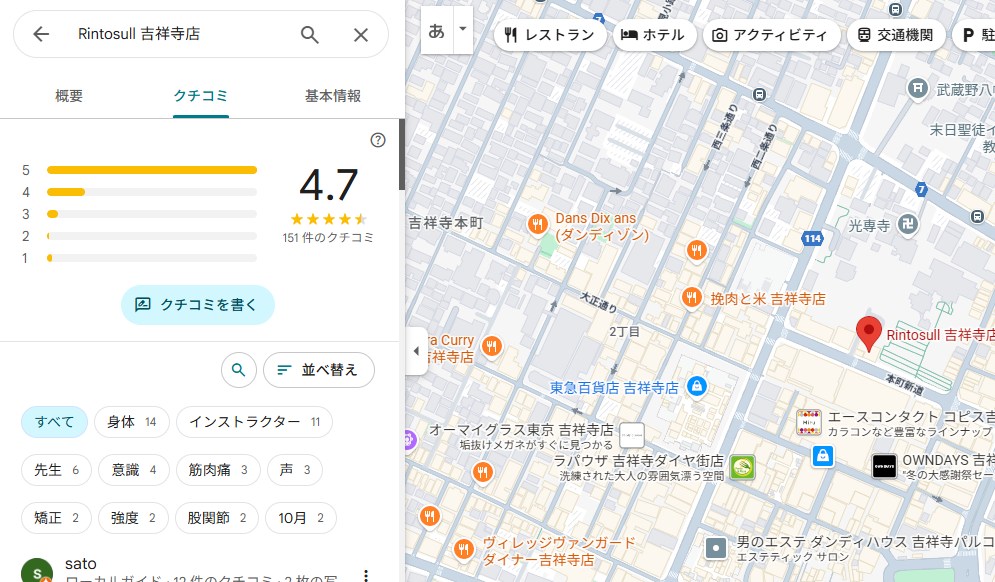Screen dimensions: 995x582
Task: Select the 東急百貨店 吉祥寺店 shopping marker
Action: [x=698, y=386]
